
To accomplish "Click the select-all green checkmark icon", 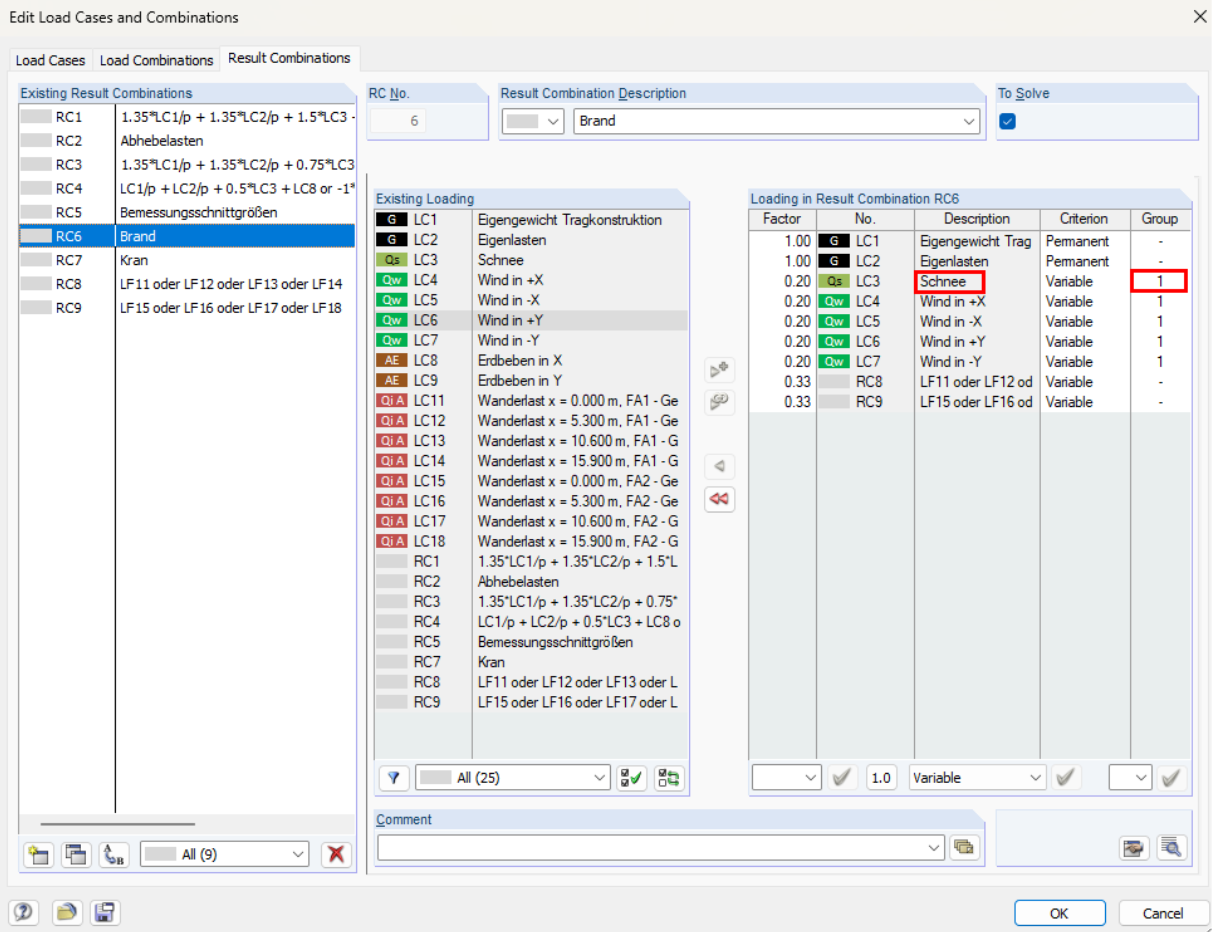I will click(632, 778).
